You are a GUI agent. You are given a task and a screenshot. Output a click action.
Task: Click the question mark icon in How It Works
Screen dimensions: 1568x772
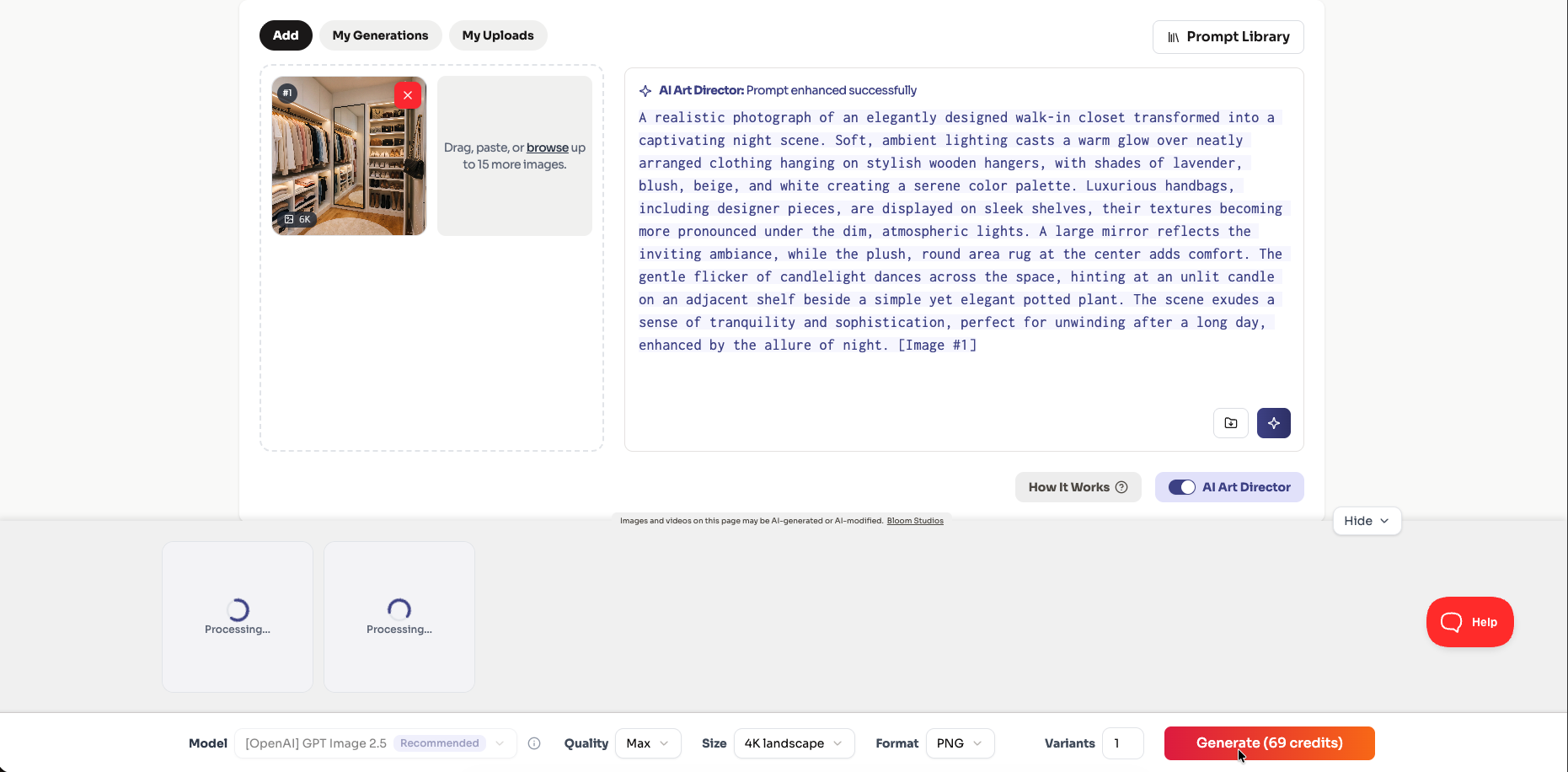[x=1121, y=487]
